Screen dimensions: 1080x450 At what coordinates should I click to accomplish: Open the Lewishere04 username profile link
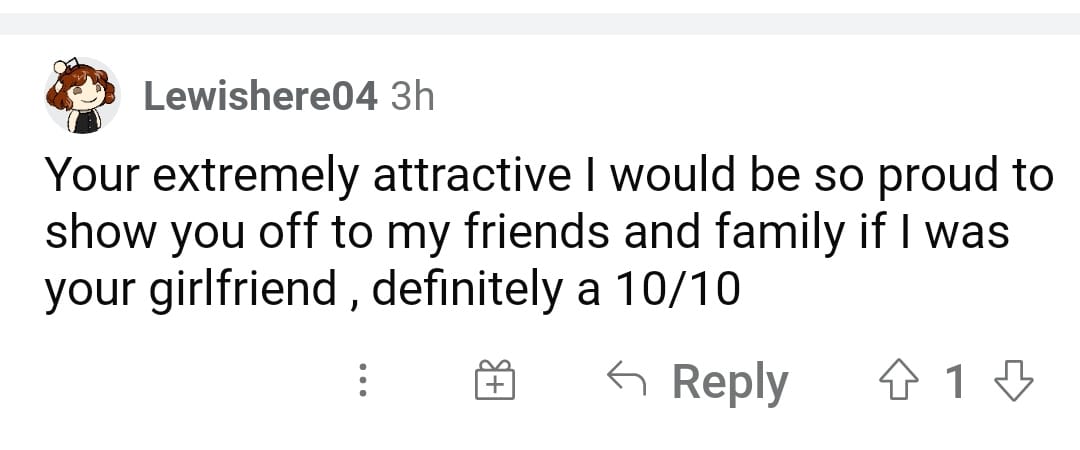pos(260,97)
